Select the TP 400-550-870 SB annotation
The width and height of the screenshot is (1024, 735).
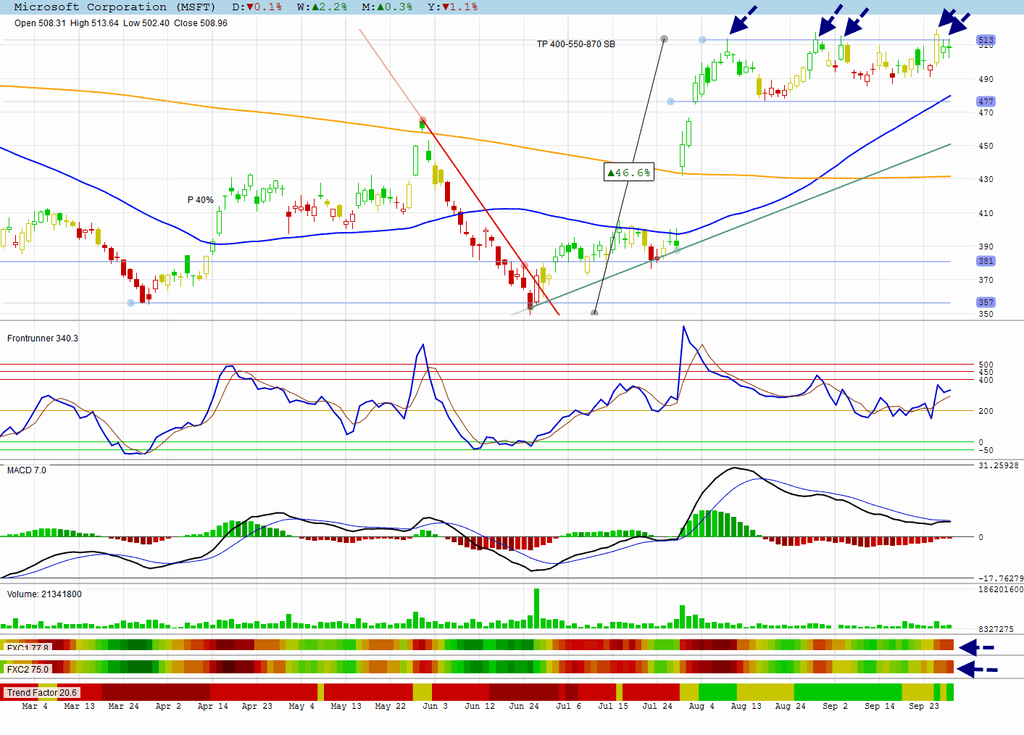tap(576, 44)
